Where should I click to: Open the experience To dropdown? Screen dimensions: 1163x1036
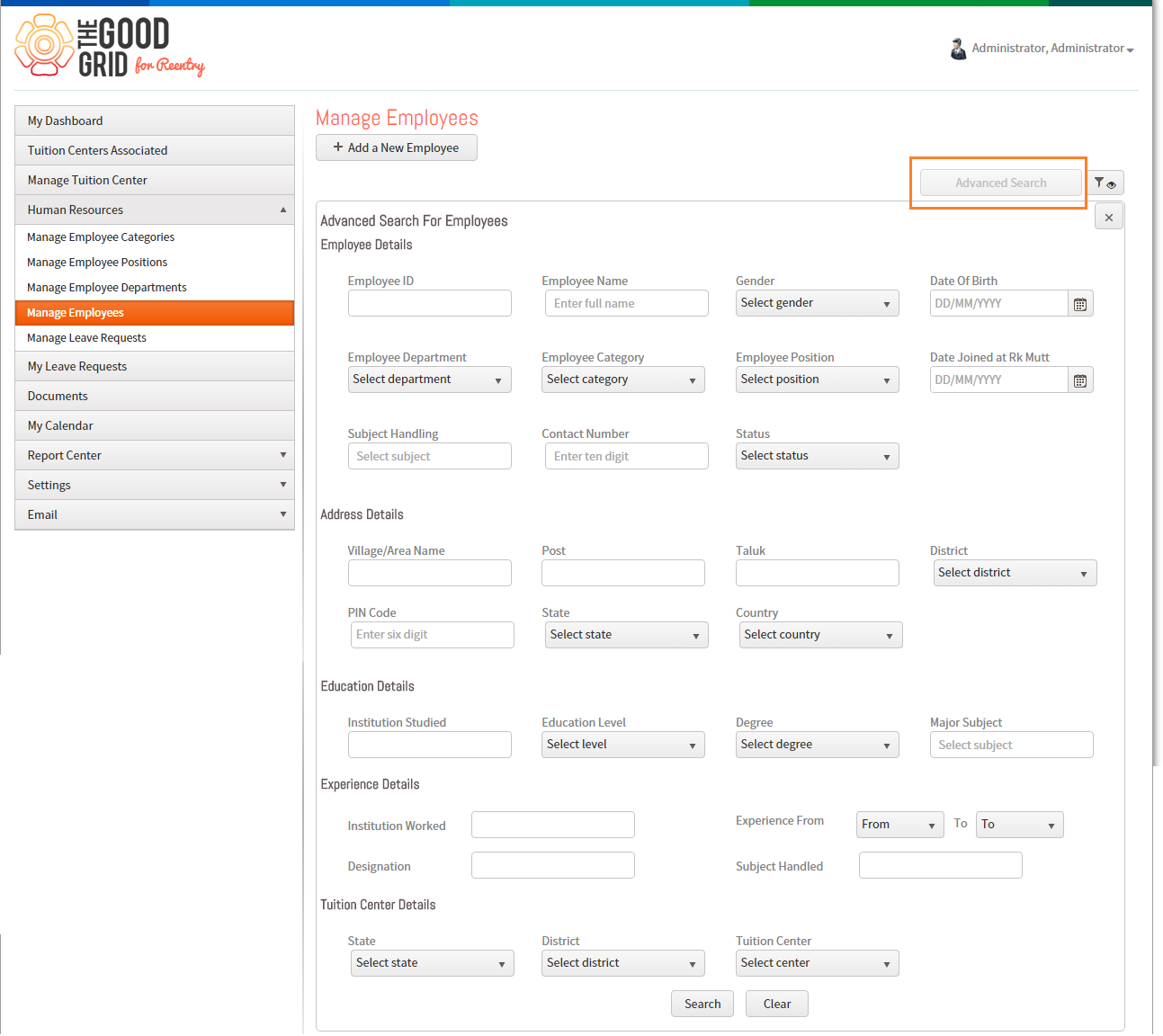1020,825
